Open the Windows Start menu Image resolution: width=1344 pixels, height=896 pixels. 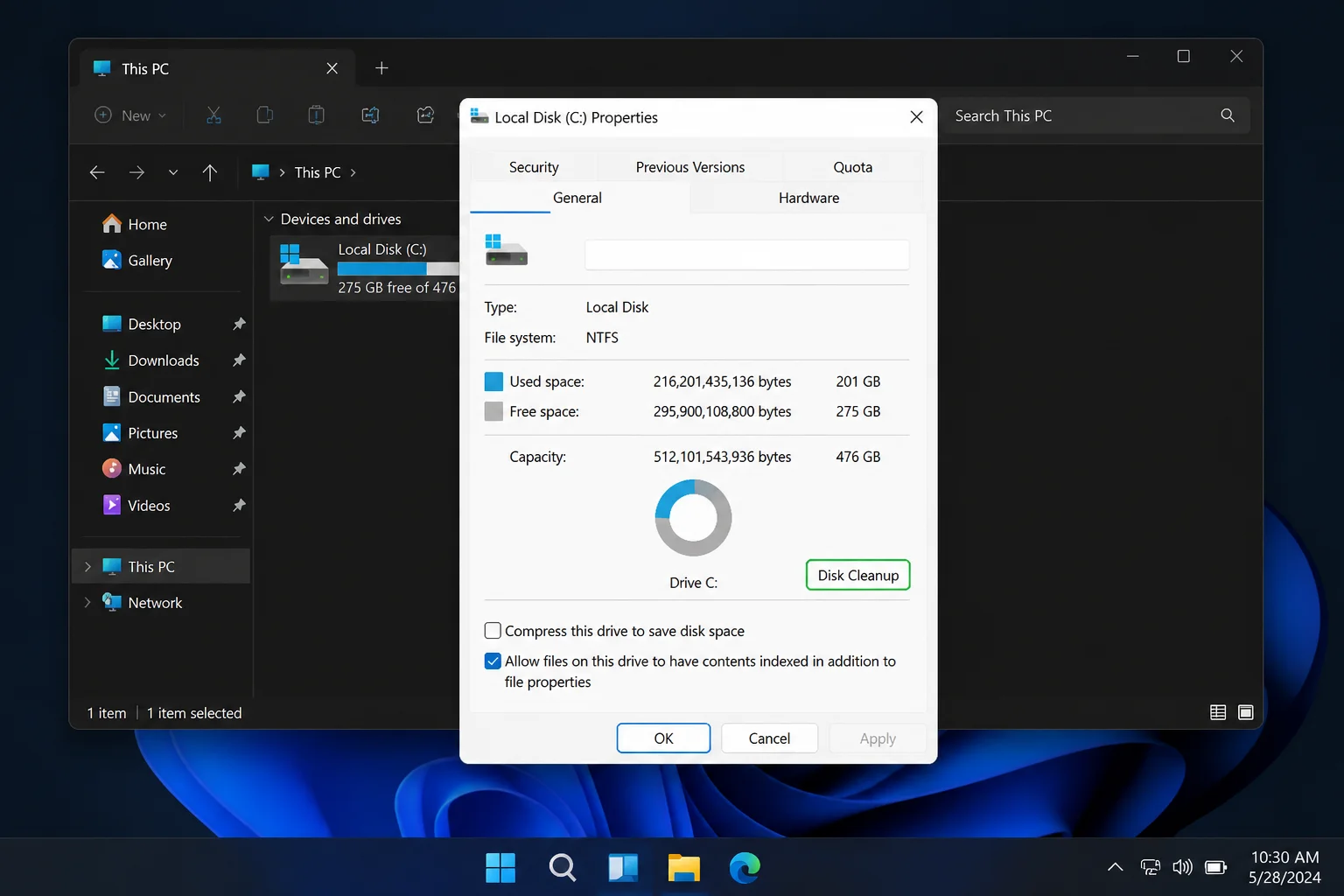500,867
